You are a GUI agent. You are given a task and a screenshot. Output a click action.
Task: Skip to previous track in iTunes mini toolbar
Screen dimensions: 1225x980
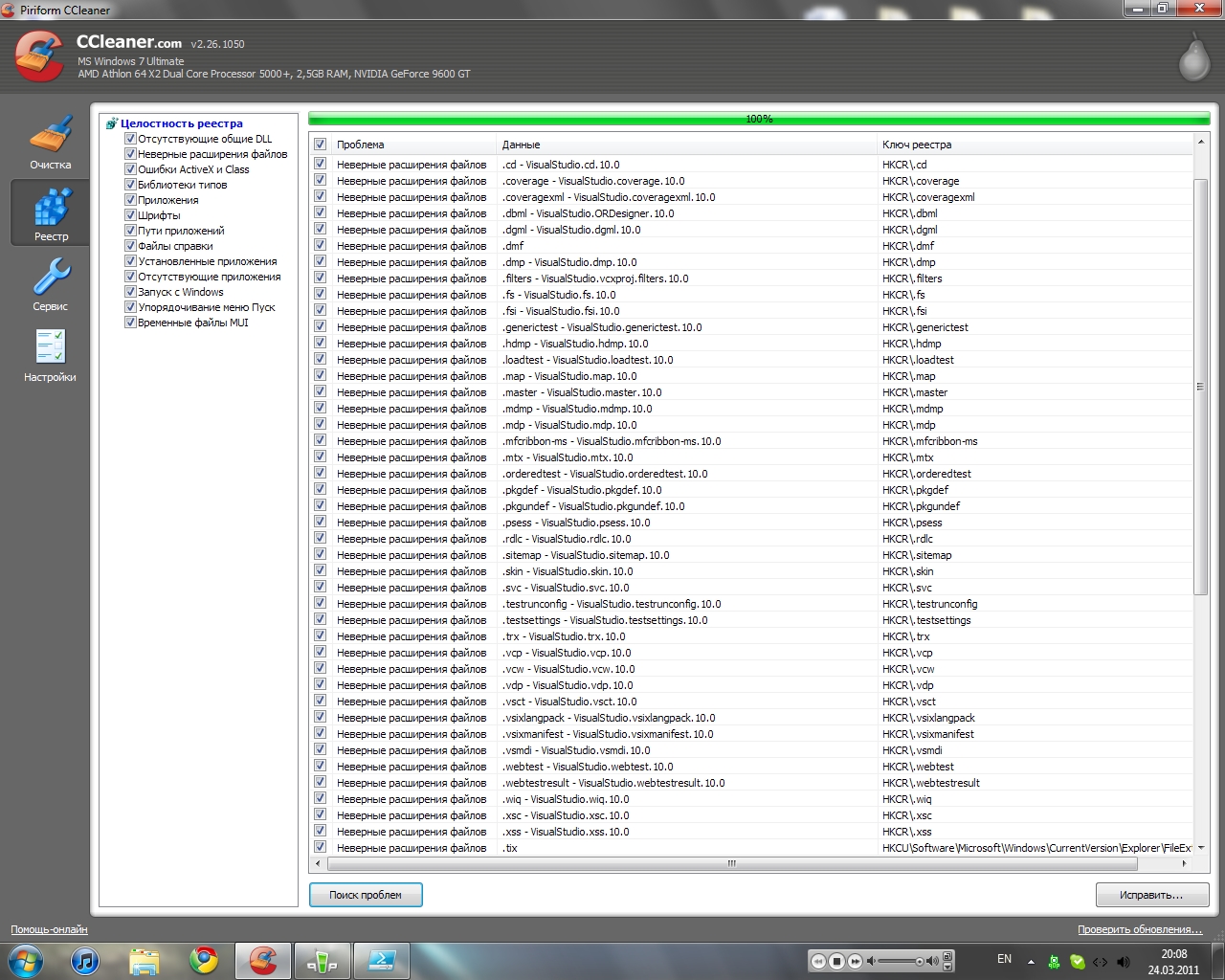(818, 961)
